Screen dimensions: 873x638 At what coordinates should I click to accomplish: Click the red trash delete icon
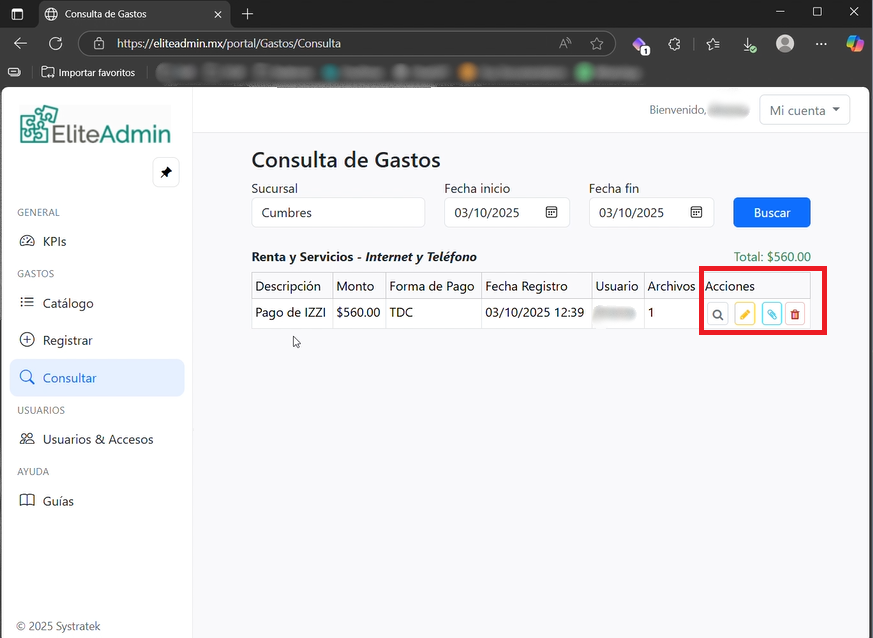click(x=795, y=315)
